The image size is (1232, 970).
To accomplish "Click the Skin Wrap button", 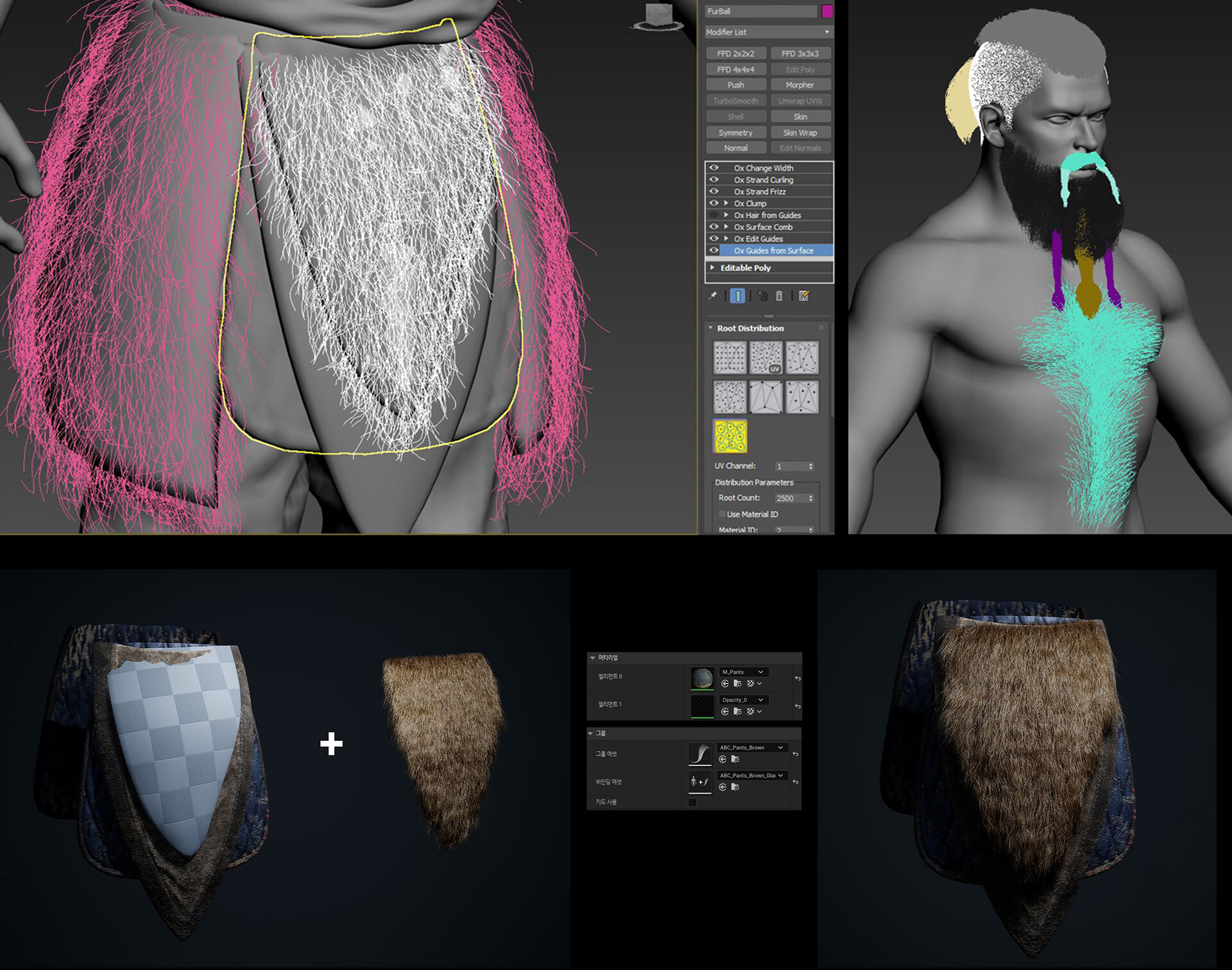I will pyautogui.click(x=800, y=132).
